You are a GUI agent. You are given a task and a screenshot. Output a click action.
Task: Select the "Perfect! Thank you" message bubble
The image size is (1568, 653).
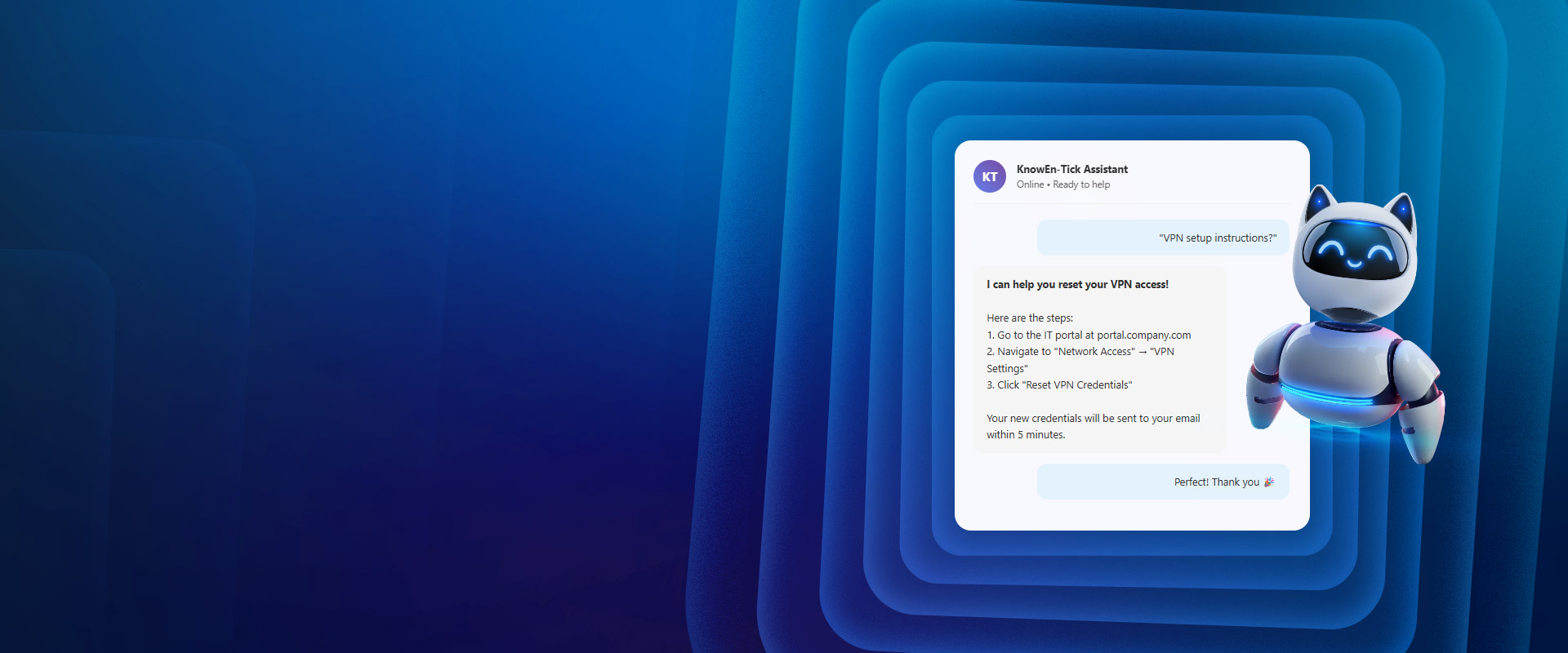[x=1163, y=482]
